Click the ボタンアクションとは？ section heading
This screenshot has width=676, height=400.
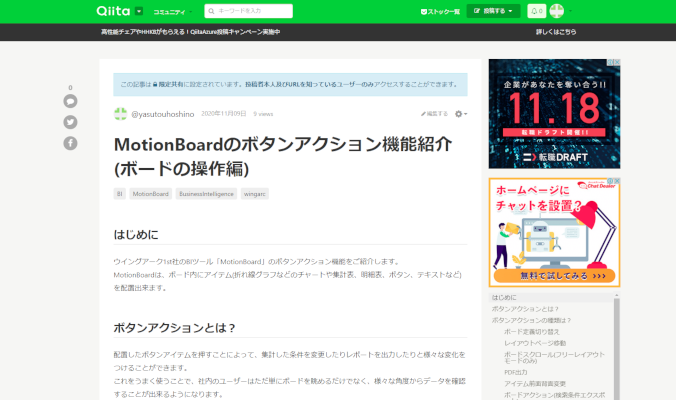(175, 328)
